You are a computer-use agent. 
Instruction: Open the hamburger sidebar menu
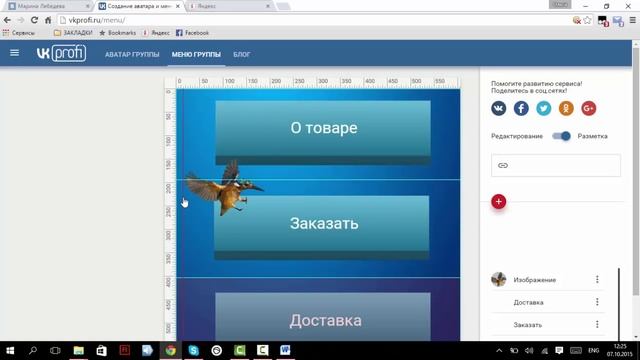pyautogui.click(x=14, y=53)
